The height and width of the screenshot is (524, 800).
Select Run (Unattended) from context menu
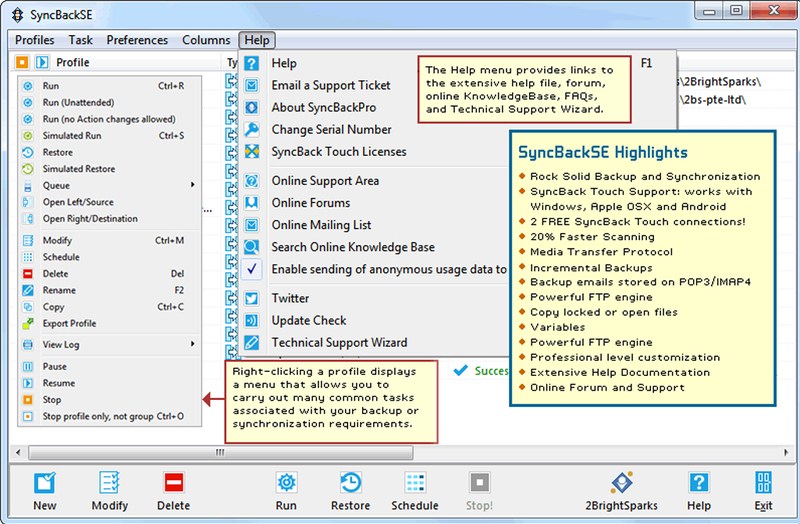pos(110,103)
